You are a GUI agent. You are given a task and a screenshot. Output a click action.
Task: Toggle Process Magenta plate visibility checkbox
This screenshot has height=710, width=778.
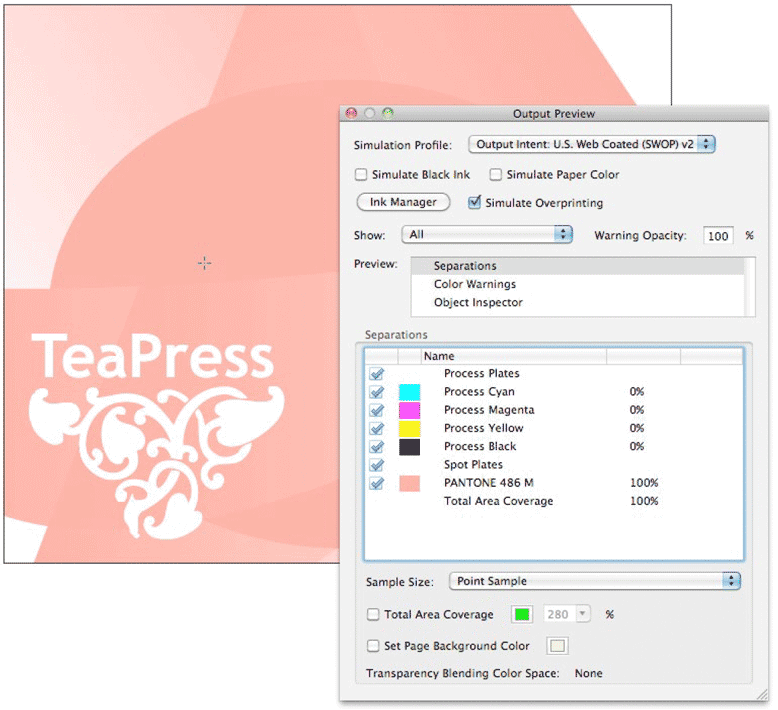pyautogui.click(x=377, y=410)
